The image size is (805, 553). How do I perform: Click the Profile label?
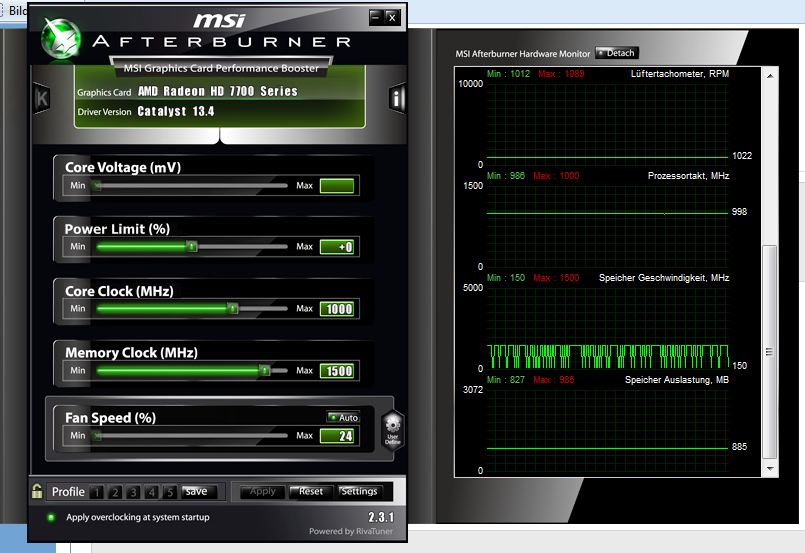(x=68, y=492)
